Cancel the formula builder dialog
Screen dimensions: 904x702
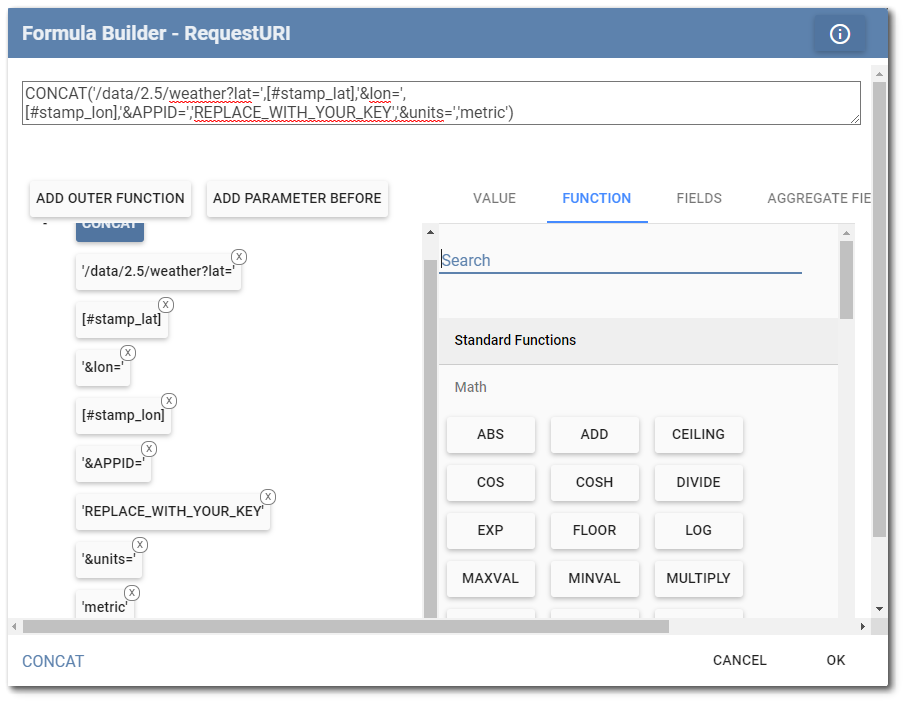(x=739, y=660)
